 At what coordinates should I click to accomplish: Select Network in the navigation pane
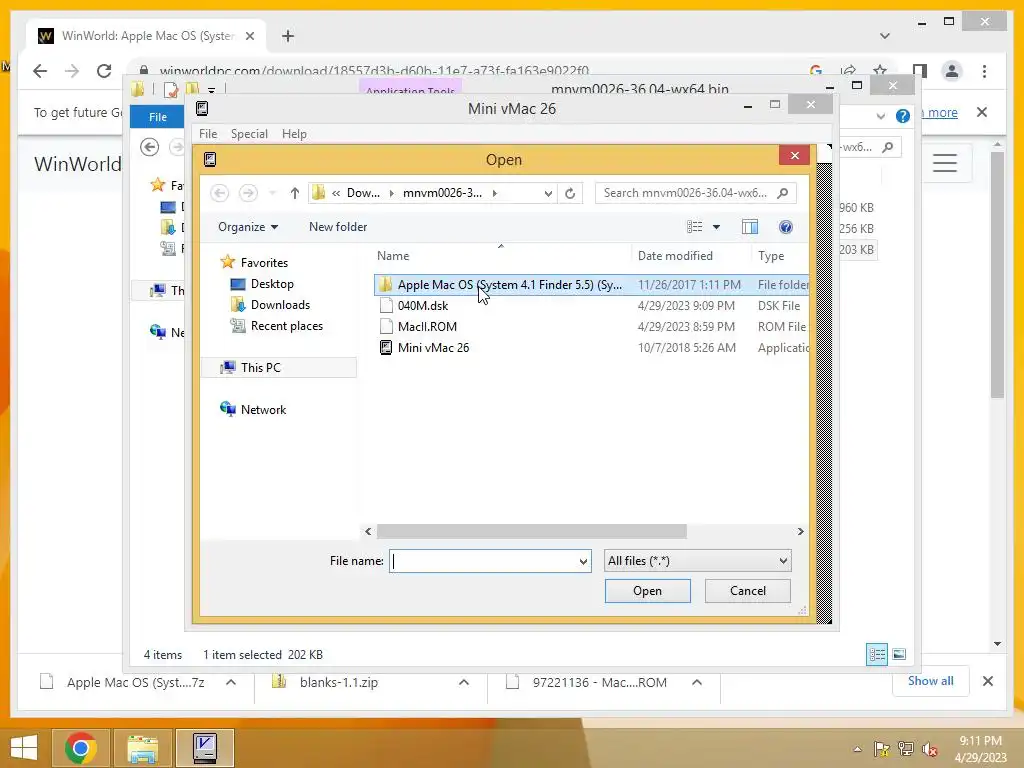pyautogui.click(x=263, y=409)
